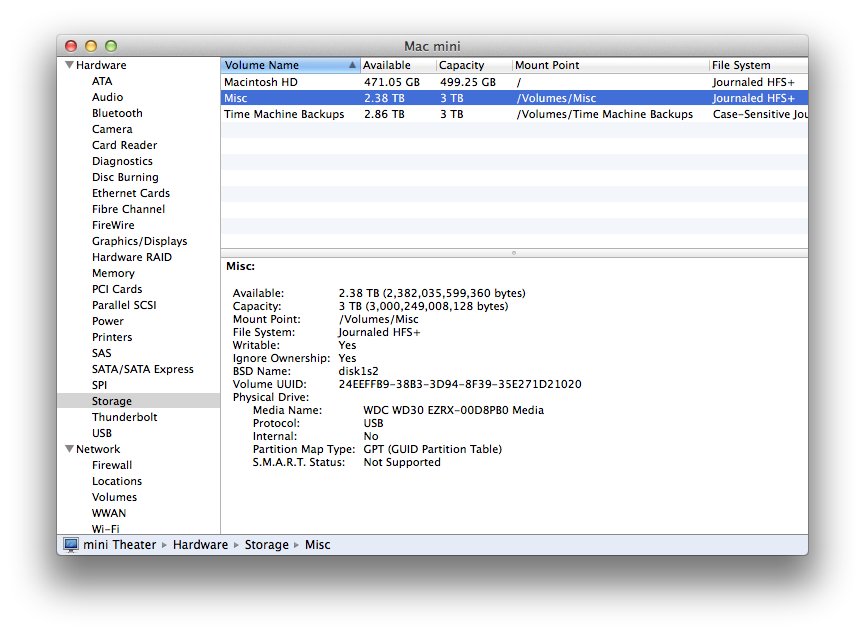This screenshot has height=634, width=865.
Task: Select the Time Machine Backups volume row
Action: 514,114
